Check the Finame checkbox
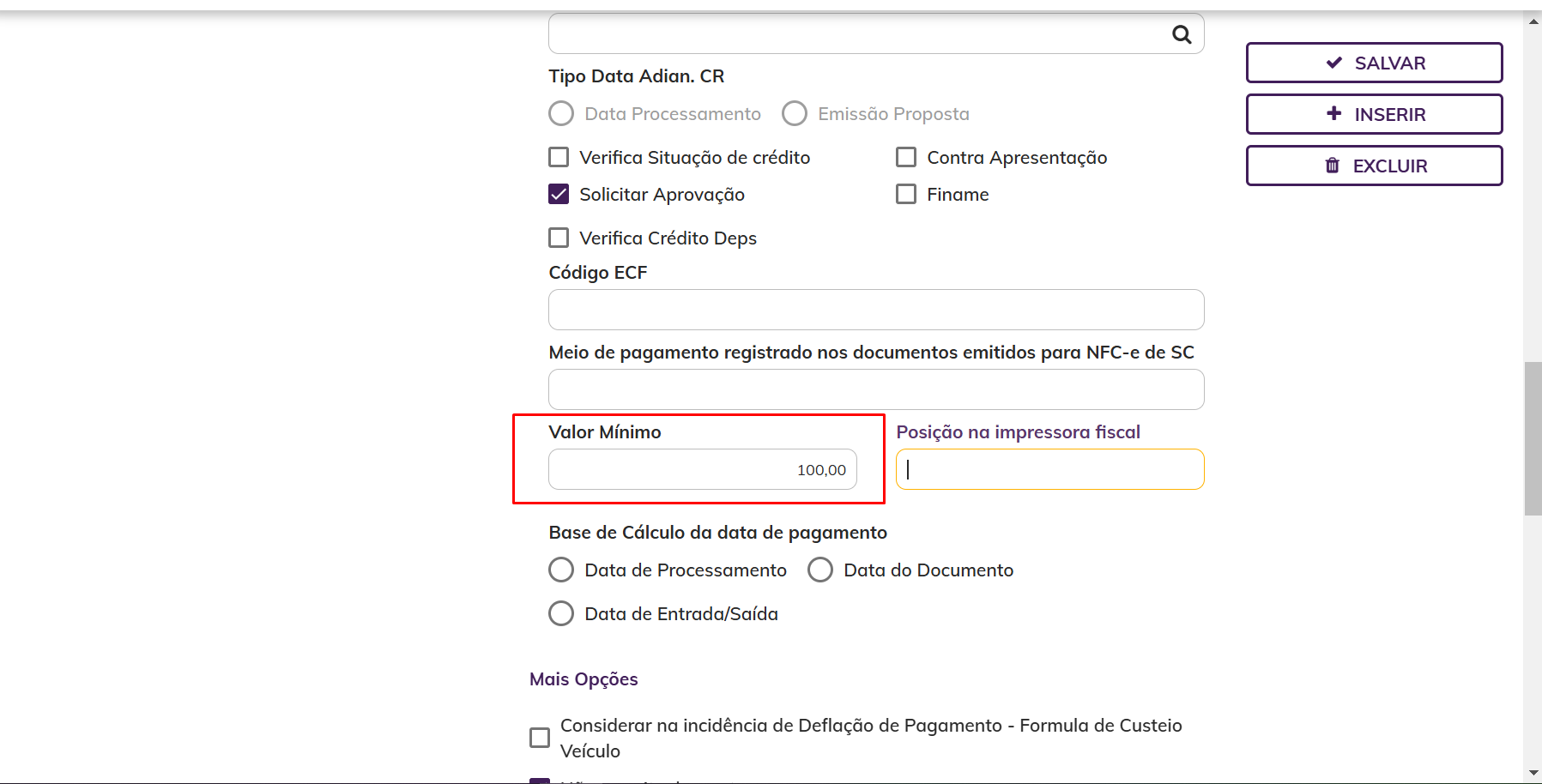 [x=906, y=194]
